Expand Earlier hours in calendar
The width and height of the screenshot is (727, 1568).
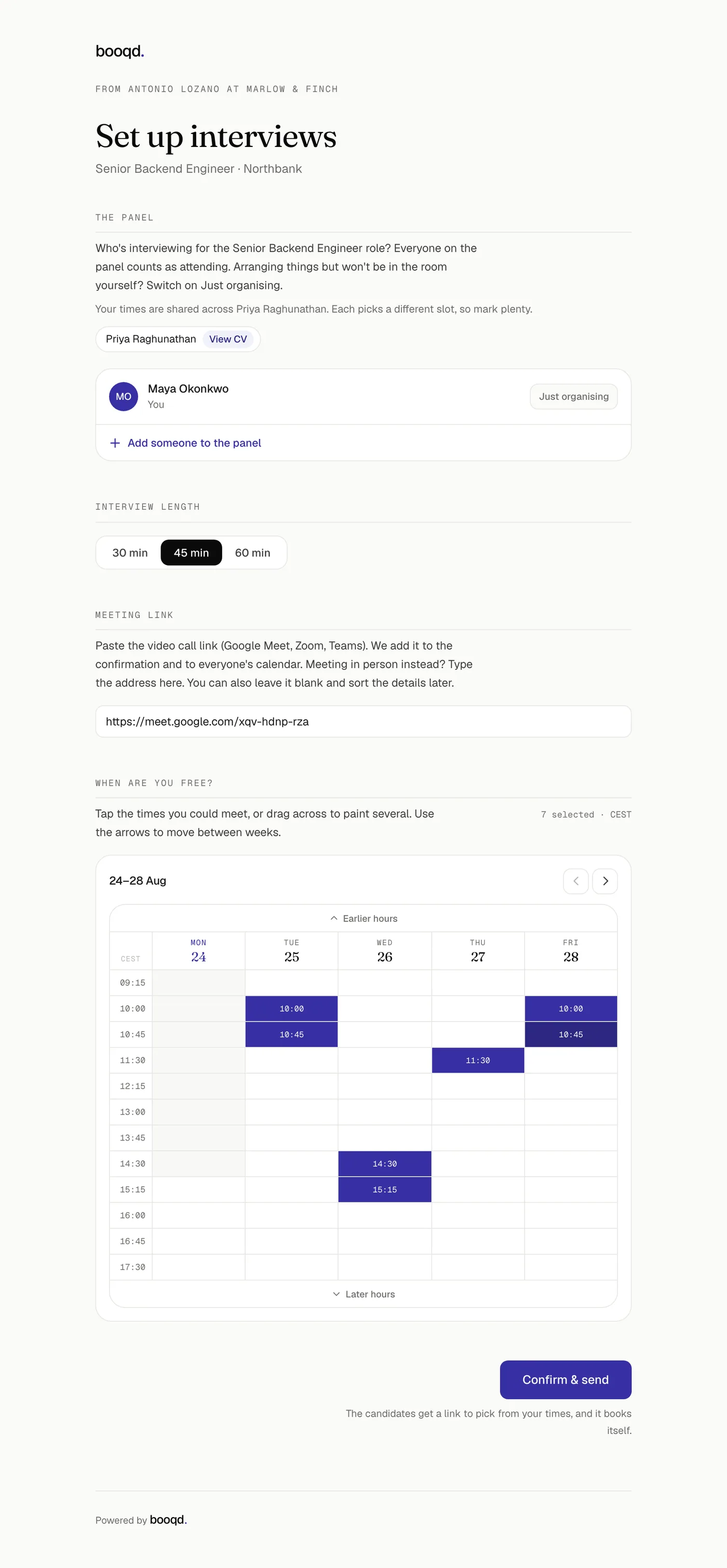[x=364, y=918]
